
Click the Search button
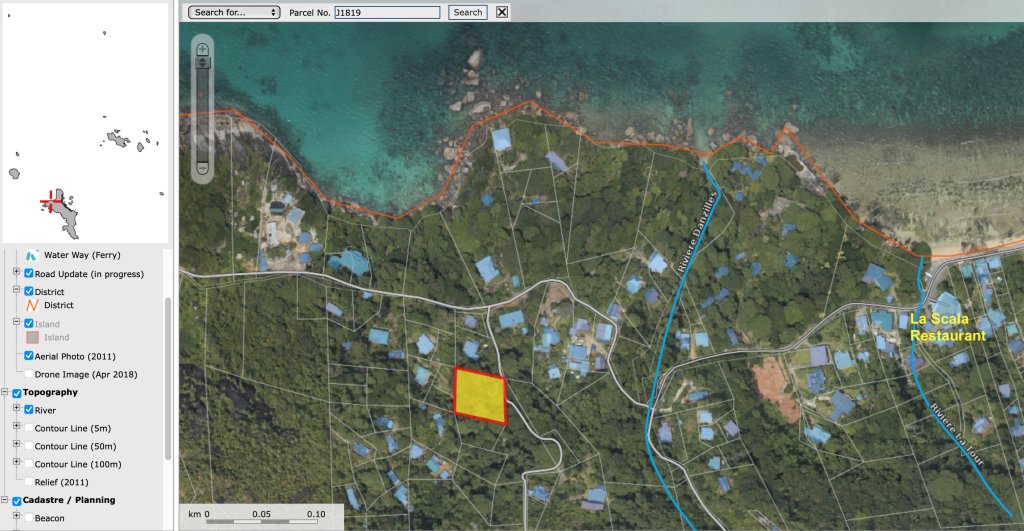[467, 12]
